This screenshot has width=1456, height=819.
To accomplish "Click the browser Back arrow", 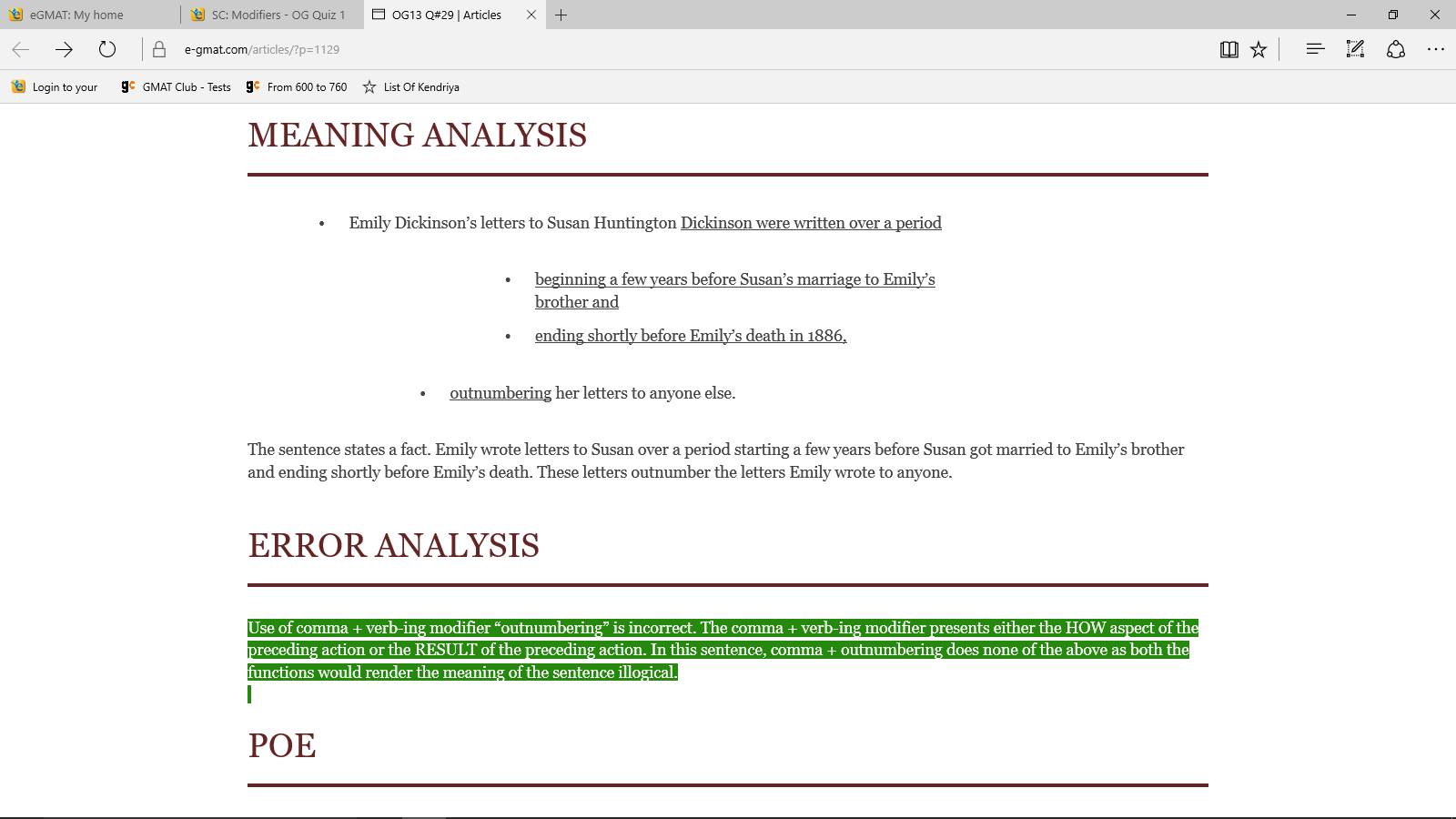I will pyautogui.click(x=21, y=49).
